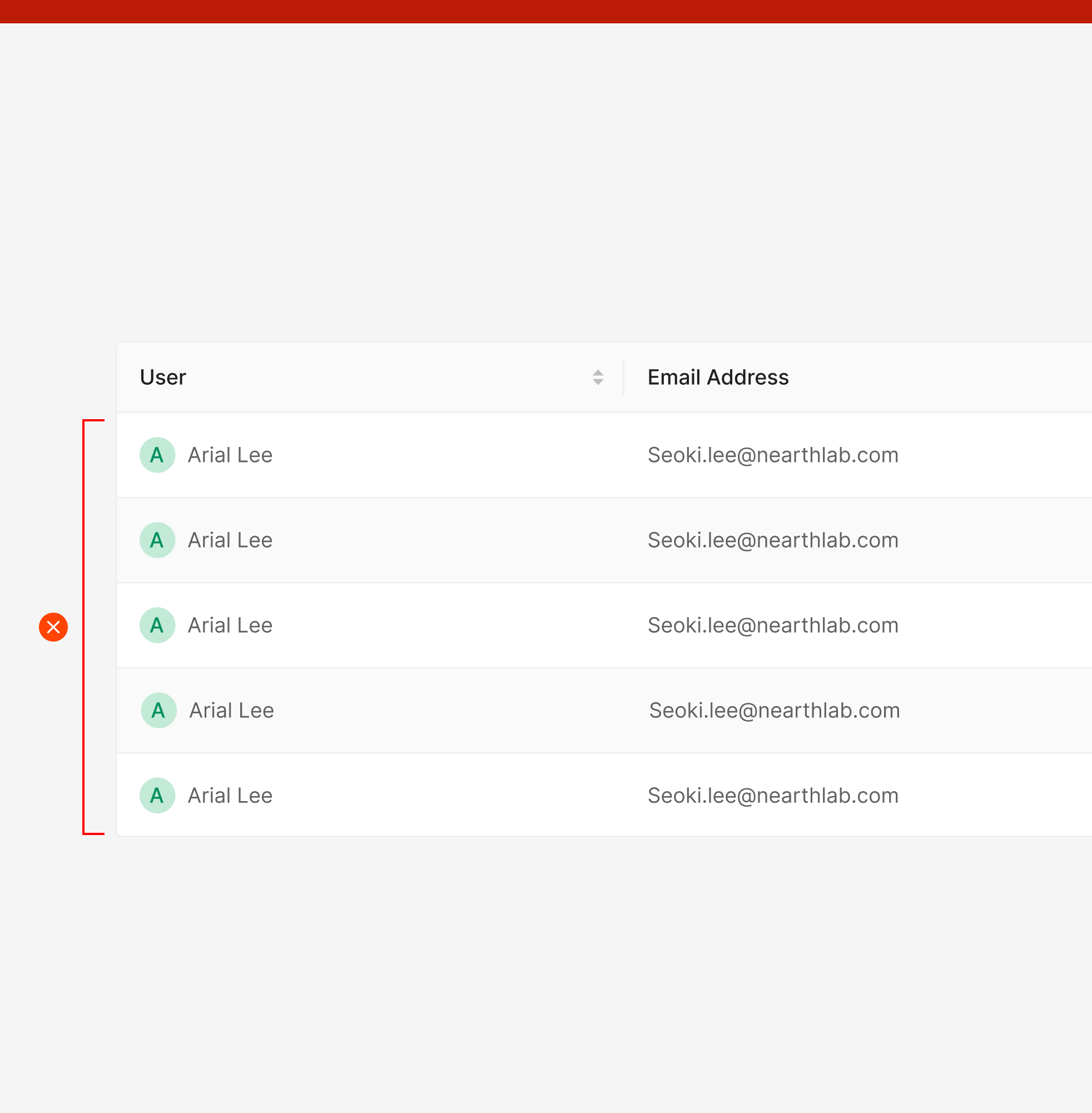Click the email address in first row

coord(772,455)
